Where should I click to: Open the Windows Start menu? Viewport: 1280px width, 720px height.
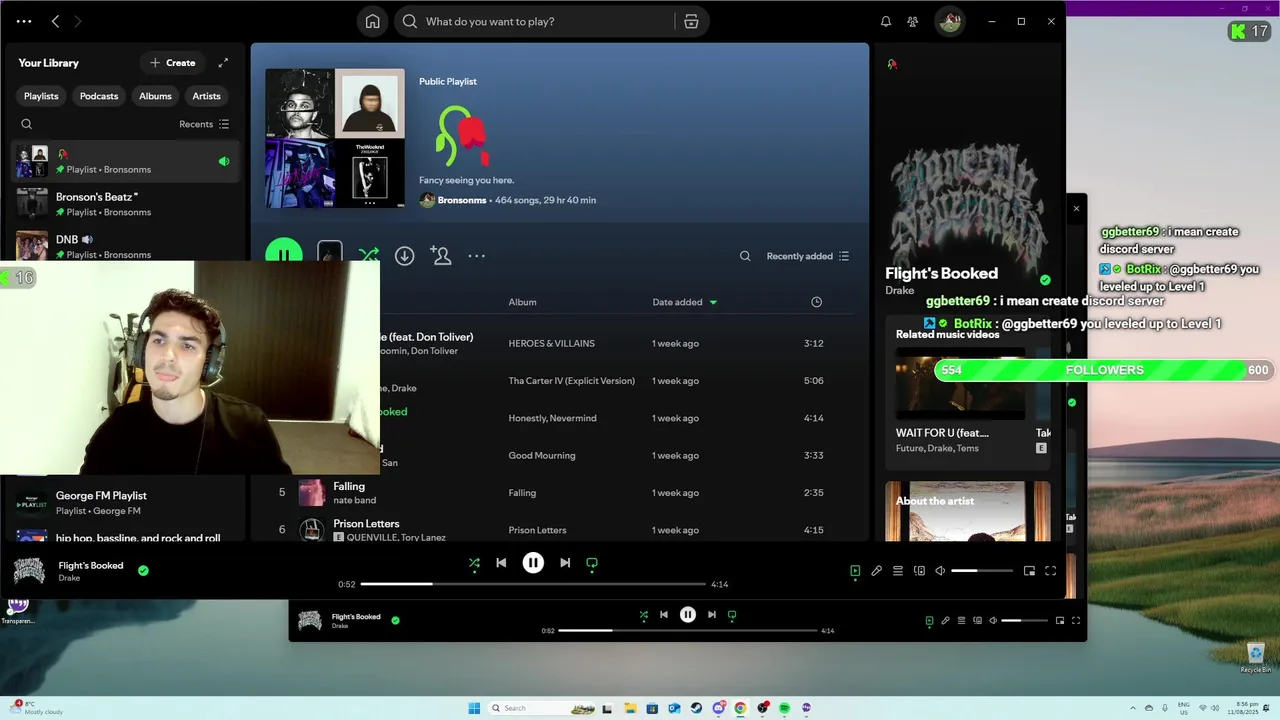(x=474, y=708)
